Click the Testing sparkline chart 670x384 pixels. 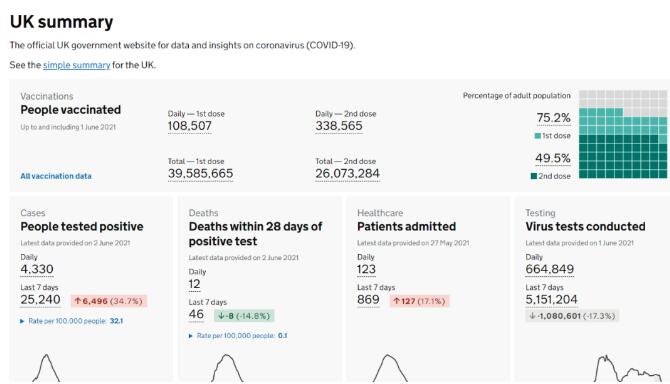pos(628,368)
